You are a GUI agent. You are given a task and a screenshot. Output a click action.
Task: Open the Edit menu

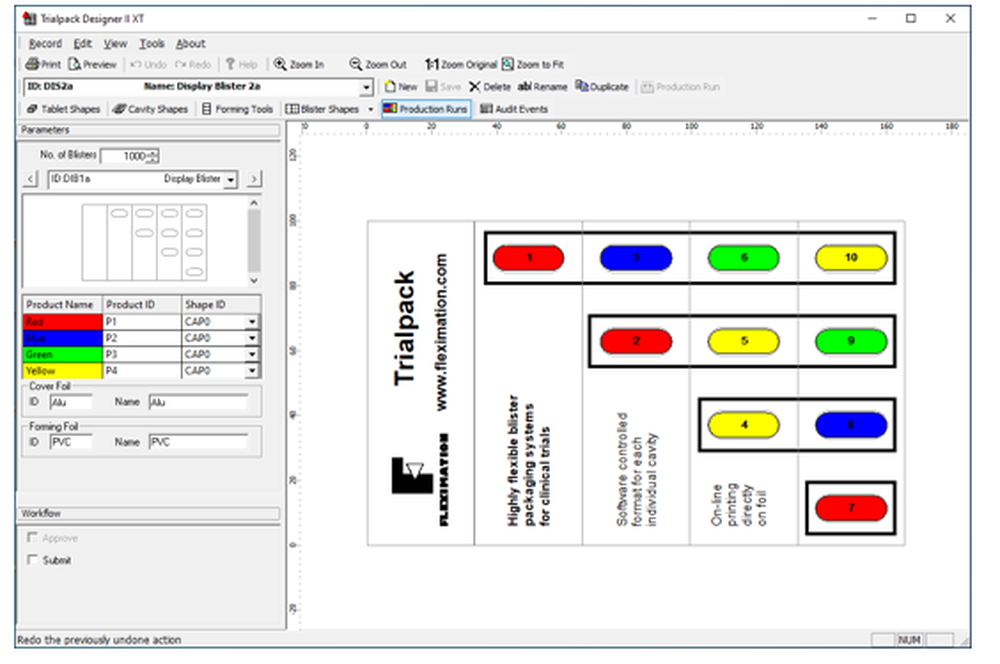point(82,43)
